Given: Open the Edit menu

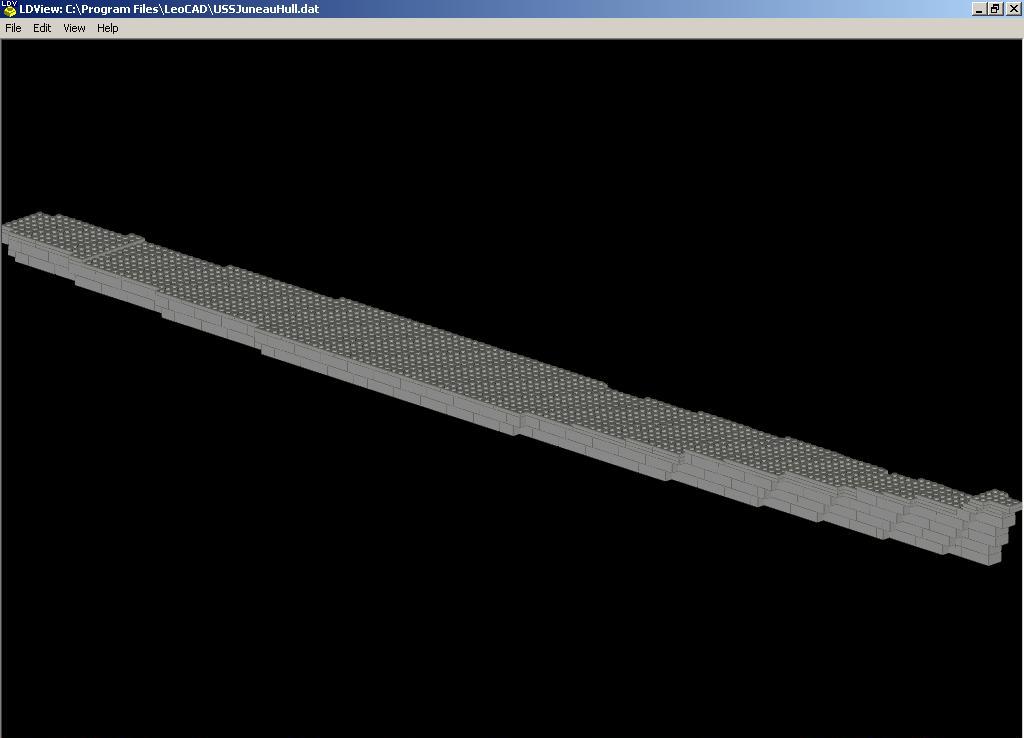Looking at the screenshot, I should tap(42, 28).
